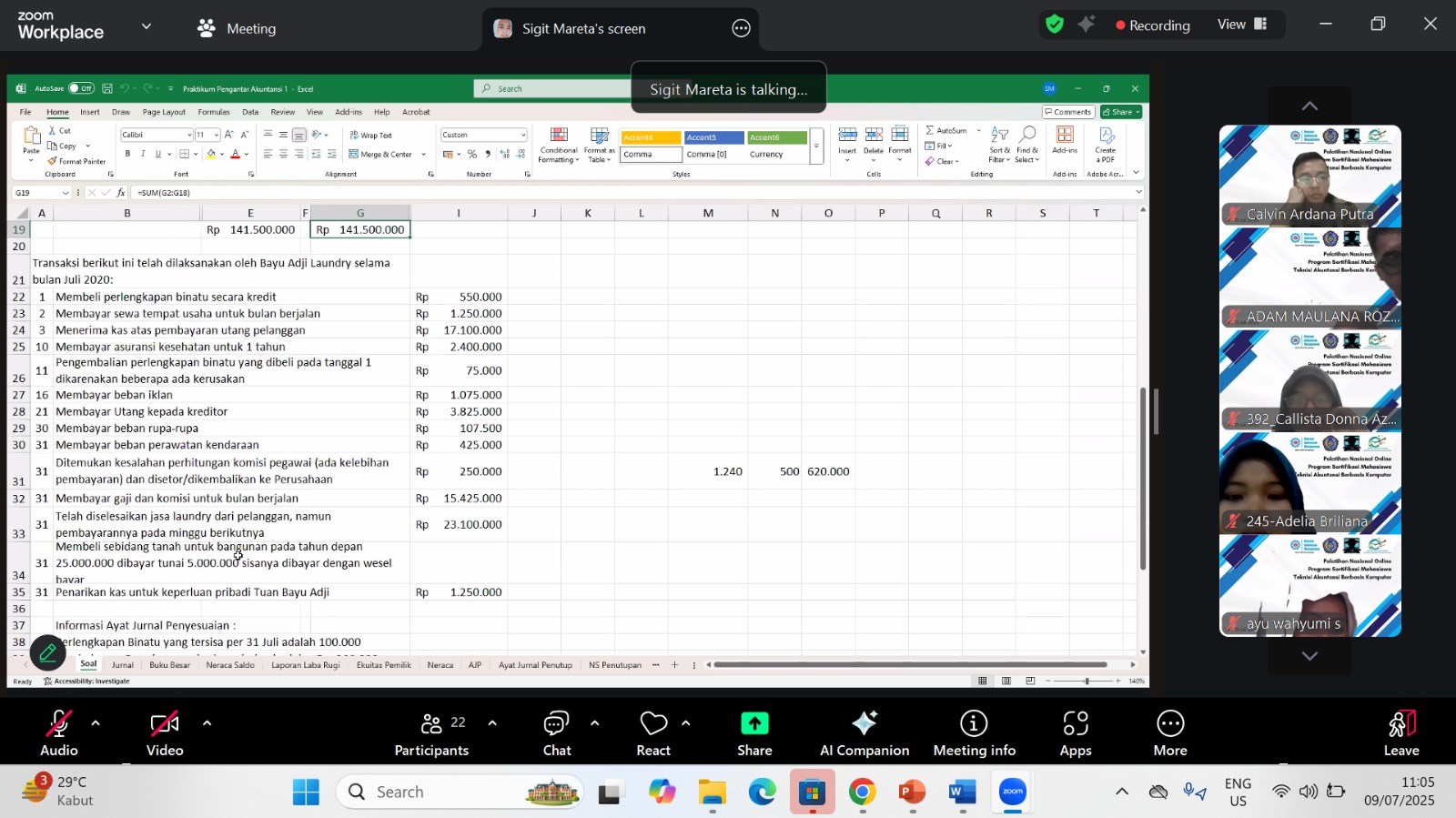Unmute the Audio microphone
Viewport: 1456px width, 818px height.
click(58, 733)
